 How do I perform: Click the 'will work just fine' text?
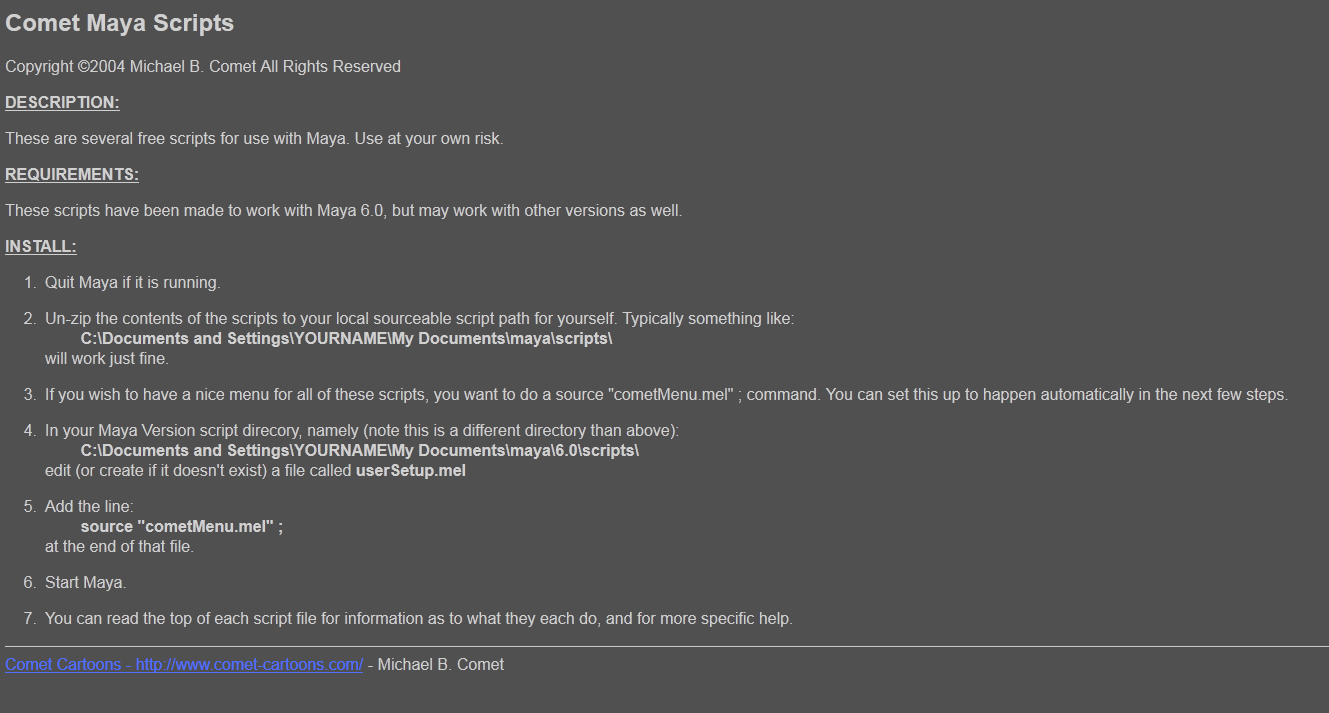pyautogui.click(x=107, y=359)
